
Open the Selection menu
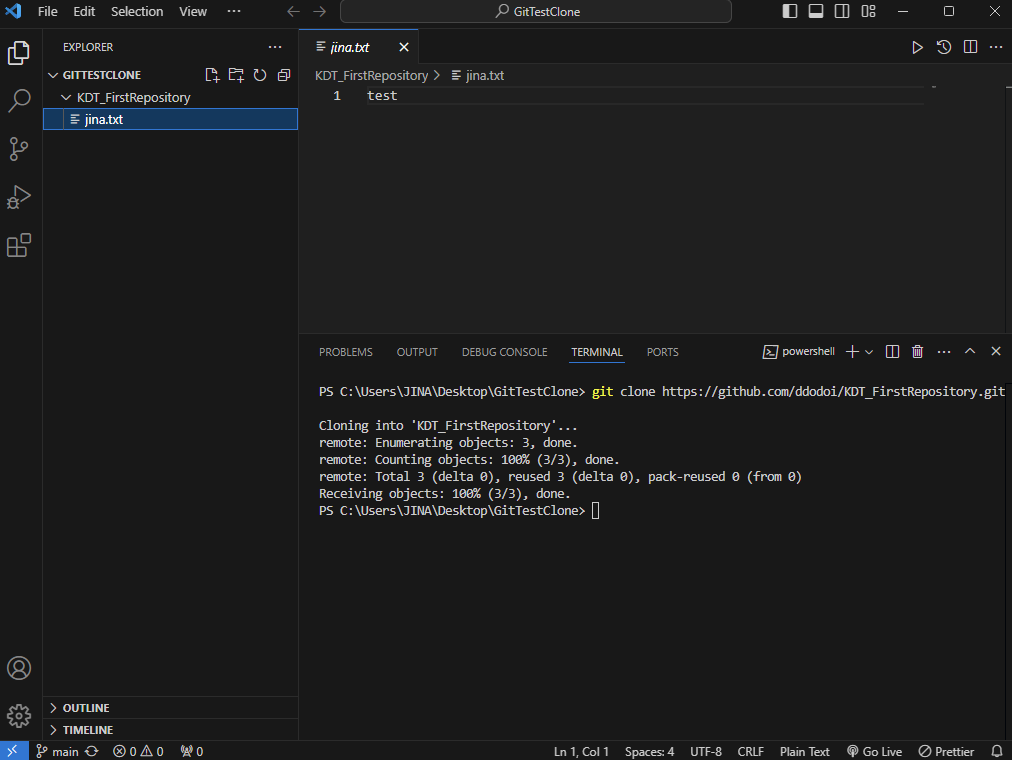coord(137,12)
